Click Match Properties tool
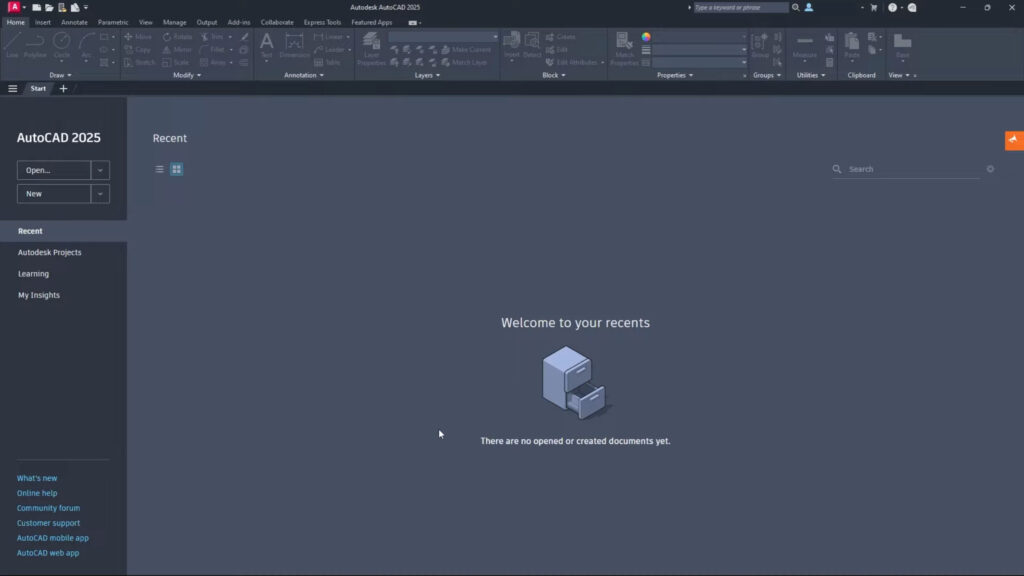Image resolution: width=1024 pixels, height=576 pixels. pyautogui.click(x=624, y=48)
